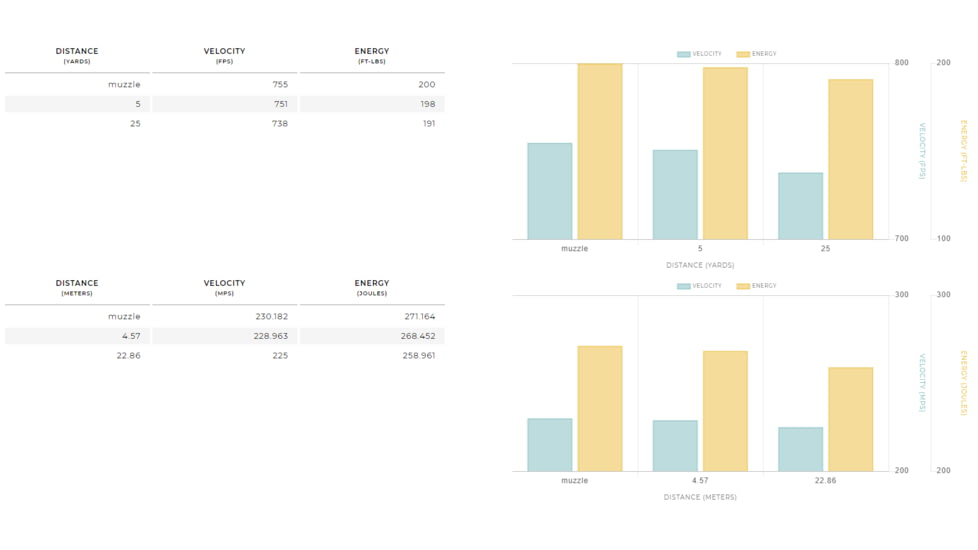Click the muzzle velocity bar in the meters chart
This screenshot has height=550, width=978.
click(550, 445)
